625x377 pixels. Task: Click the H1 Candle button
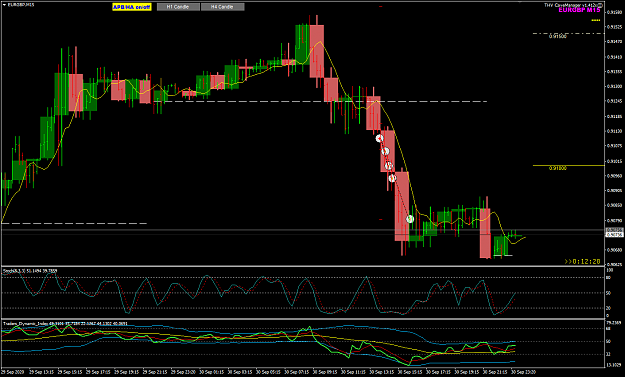point(178,7)
